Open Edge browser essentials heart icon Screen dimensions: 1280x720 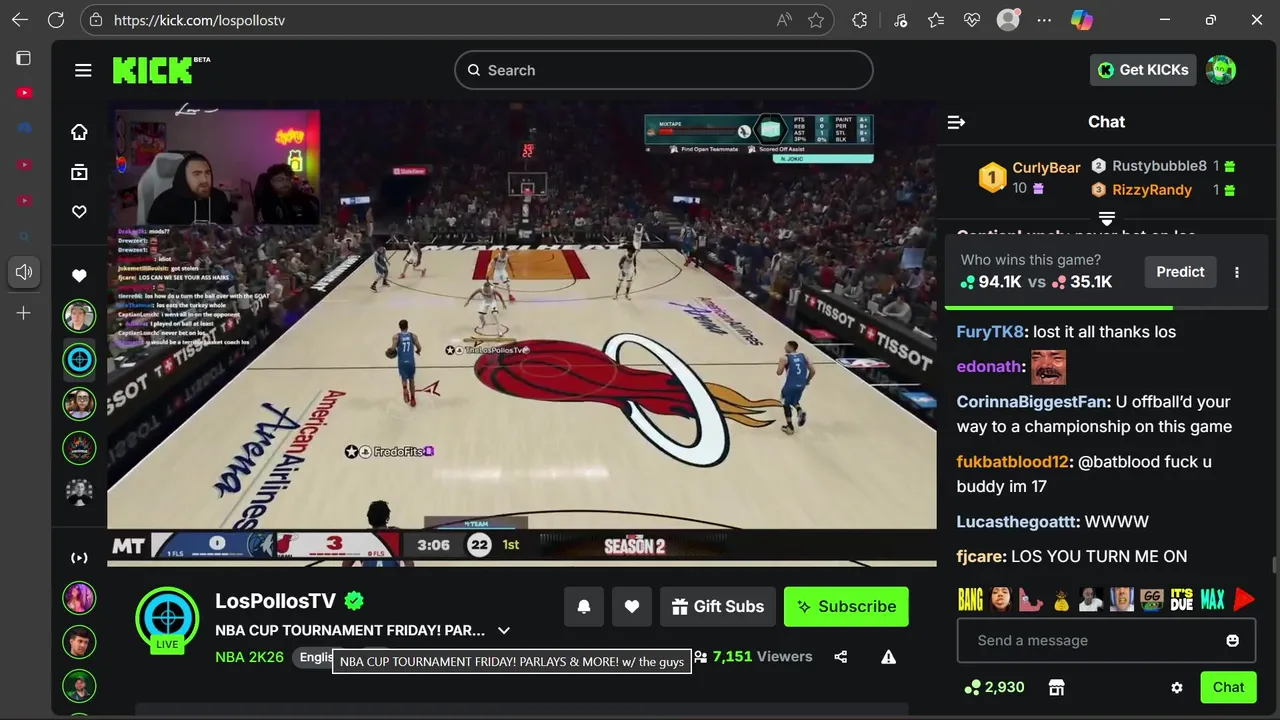pos(972,20)
